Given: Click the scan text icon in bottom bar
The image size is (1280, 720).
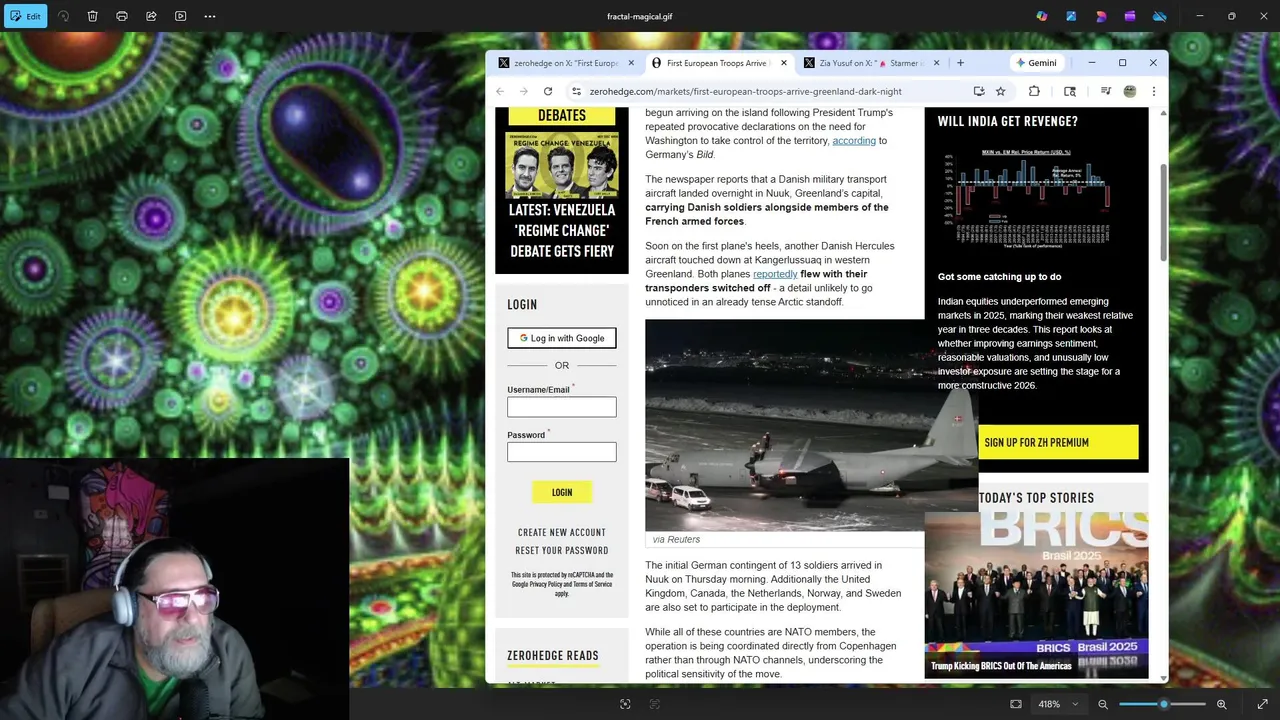Looking at the screenshot, I should click(655, 704).
